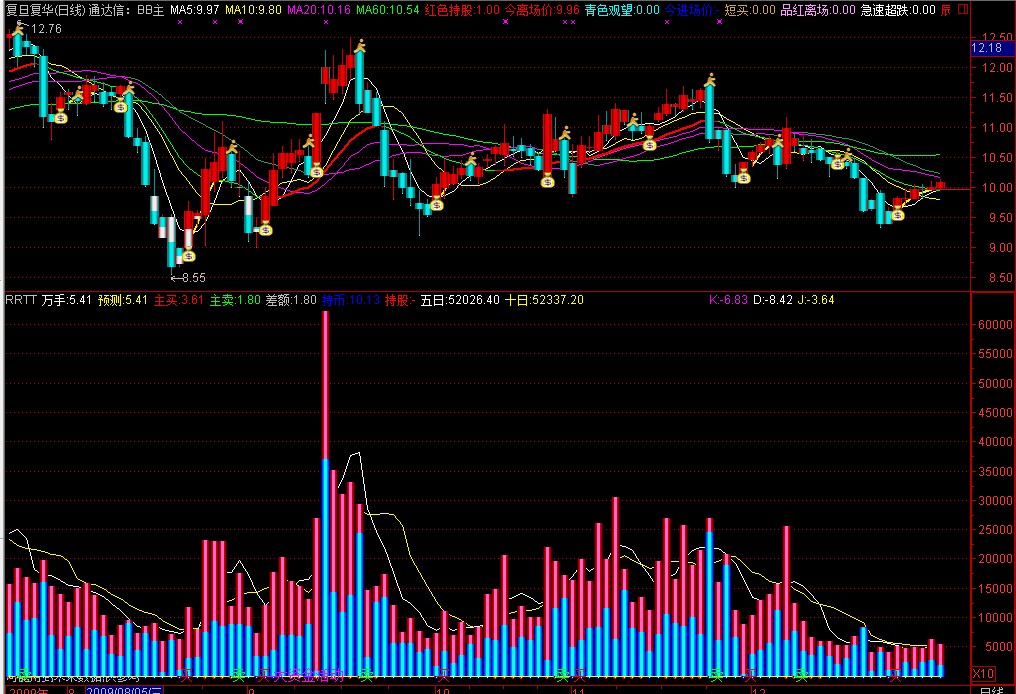Click the 12.76 high price annotation
Screen dimensions: 1016x694
(x=46, y=29)
